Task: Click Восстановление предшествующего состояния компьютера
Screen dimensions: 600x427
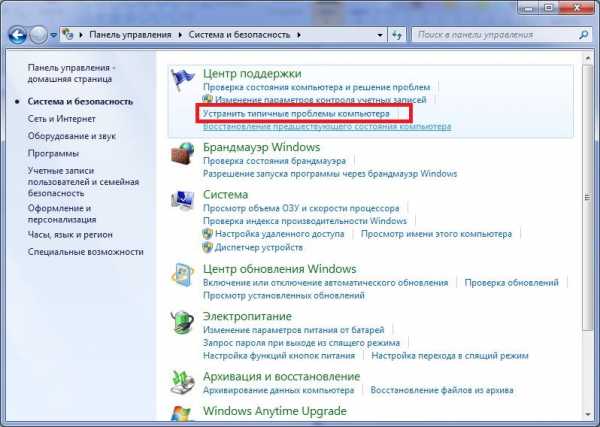Action: tap(327, 126)
